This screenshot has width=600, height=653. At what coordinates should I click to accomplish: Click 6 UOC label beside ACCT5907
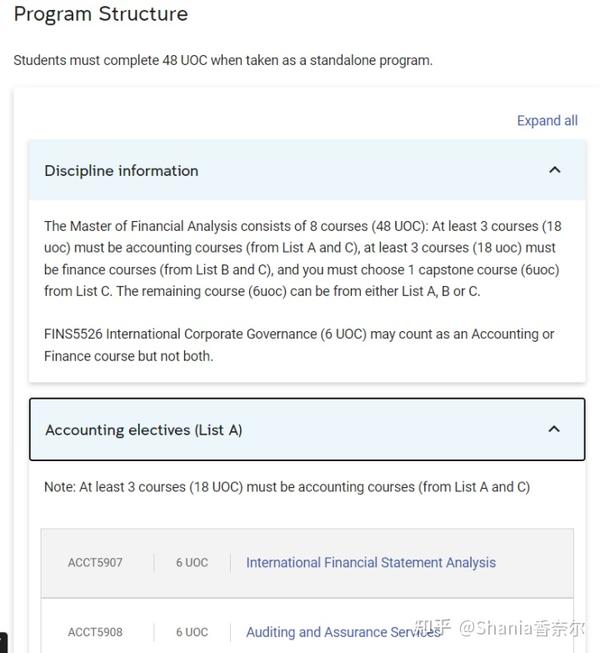tap(192, 563)
